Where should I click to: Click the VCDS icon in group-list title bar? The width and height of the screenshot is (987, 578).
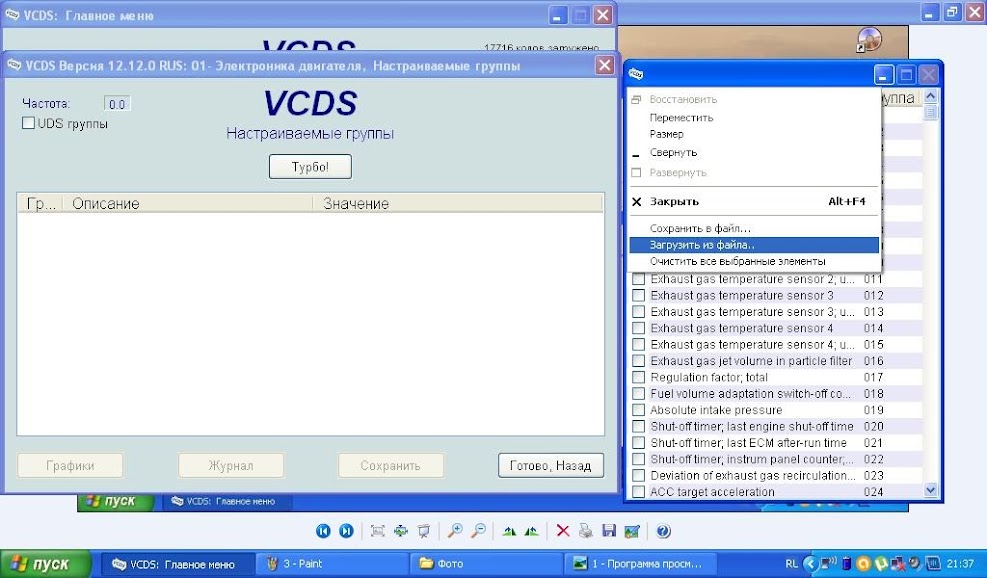click(x=636, y=74)
